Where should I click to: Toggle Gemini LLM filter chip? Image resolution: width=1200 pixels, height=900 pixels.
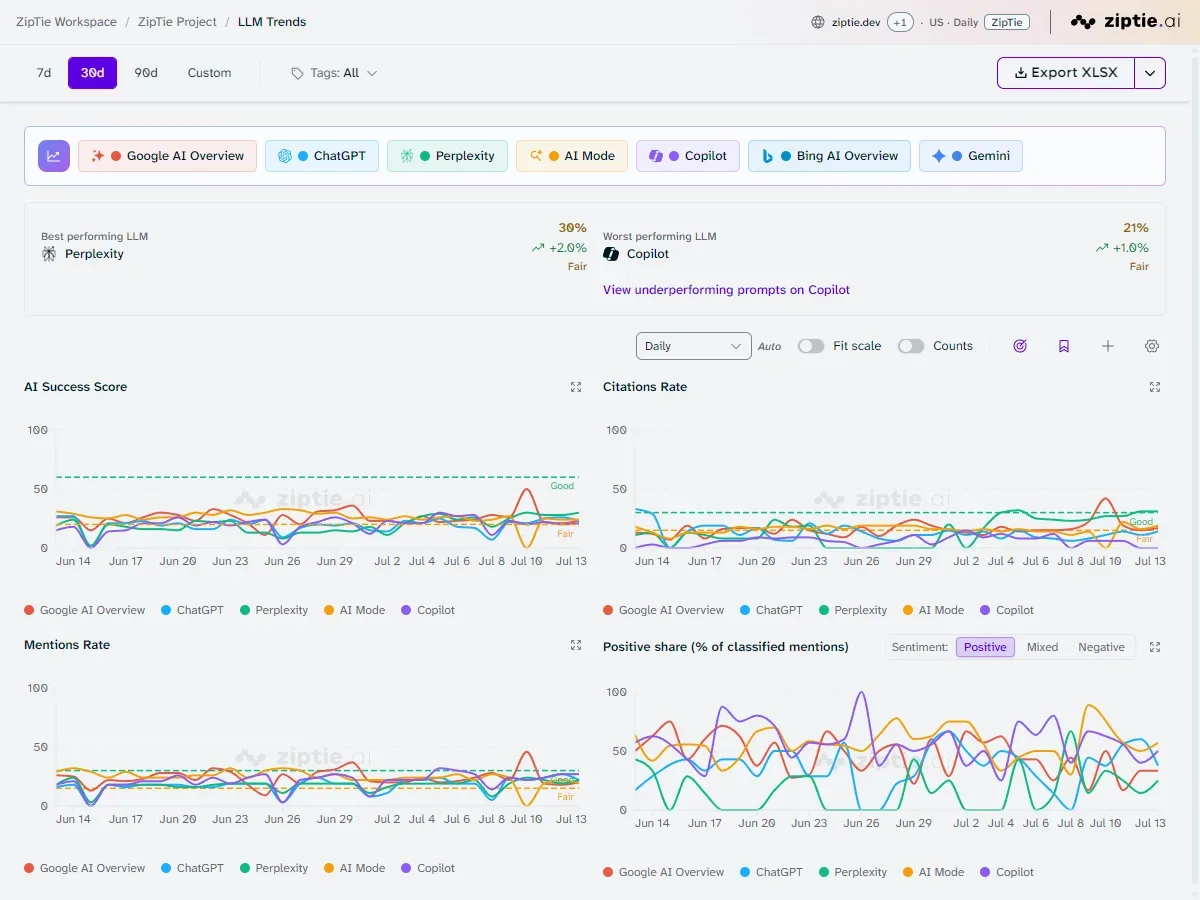pos(971,156)
